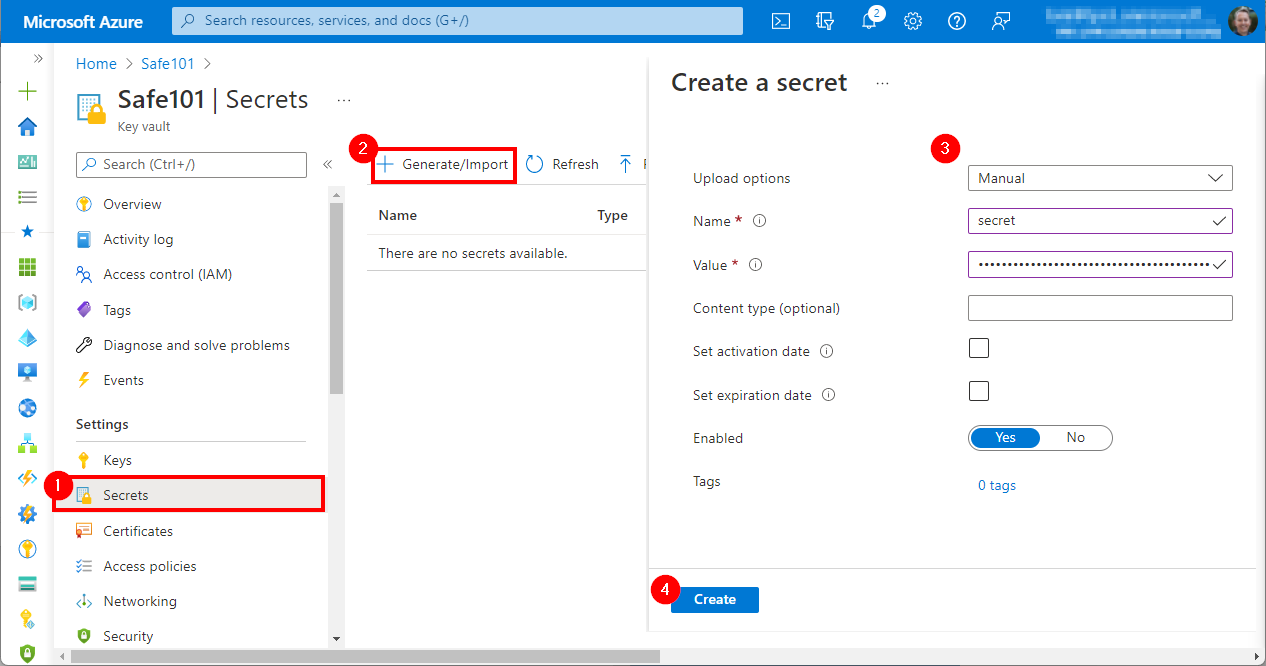
Task: Open the green shield Security icon in sidebar
Action: click(27, 653)
